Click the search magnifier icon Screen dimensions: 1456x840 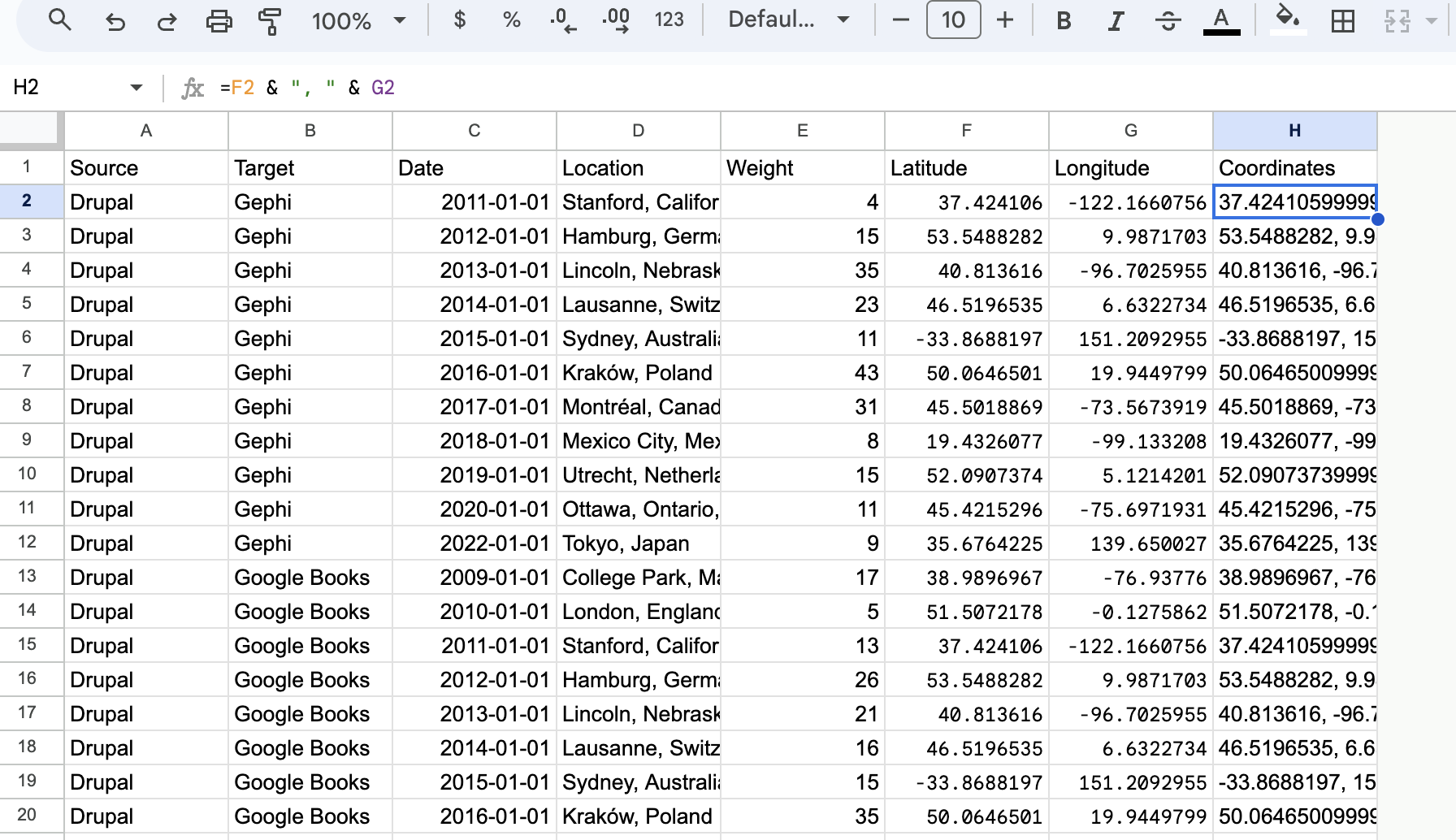coord(60,20)
